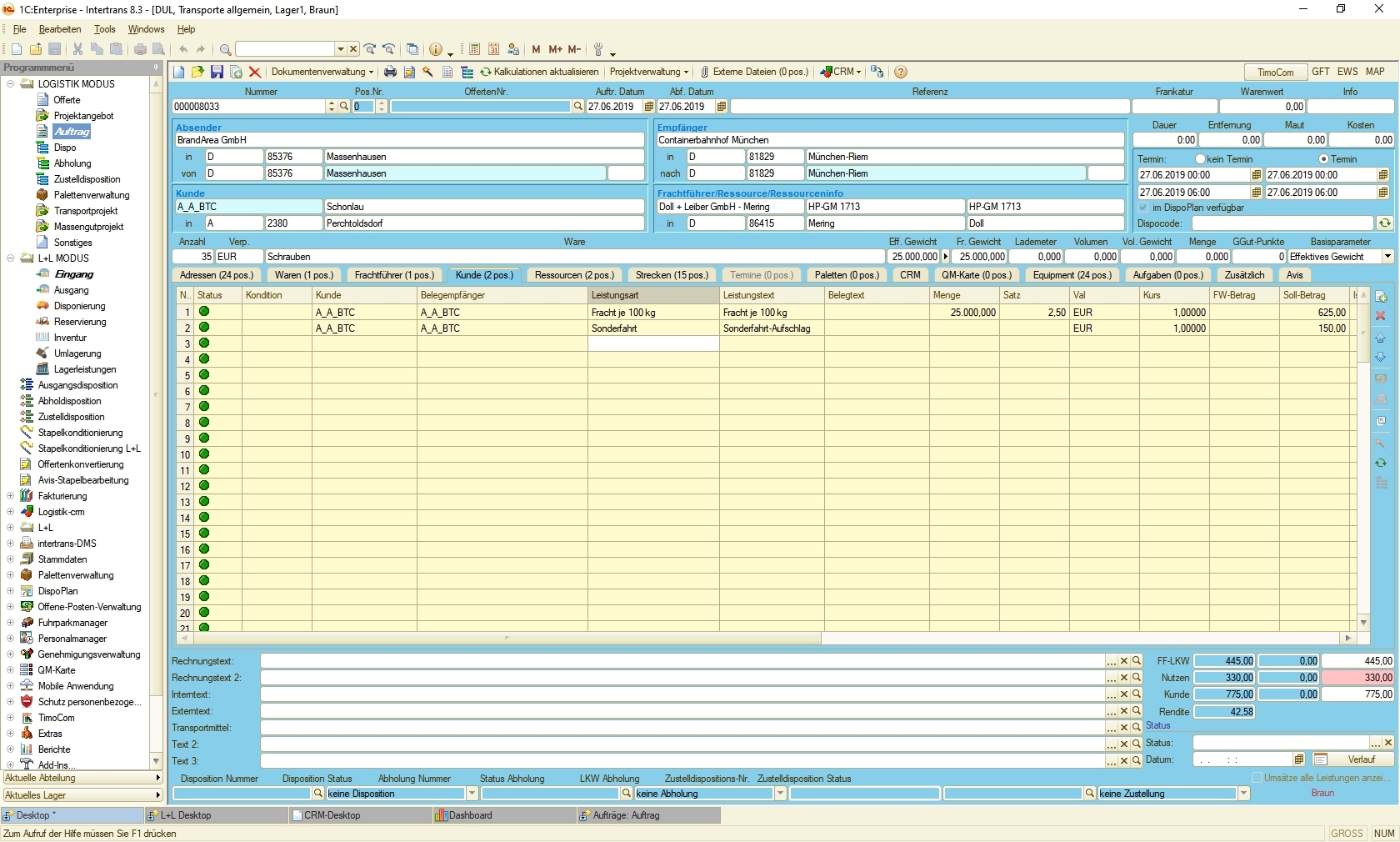Click the Referenz input field
Screen dimensions: 1400x842
(929, 107)
